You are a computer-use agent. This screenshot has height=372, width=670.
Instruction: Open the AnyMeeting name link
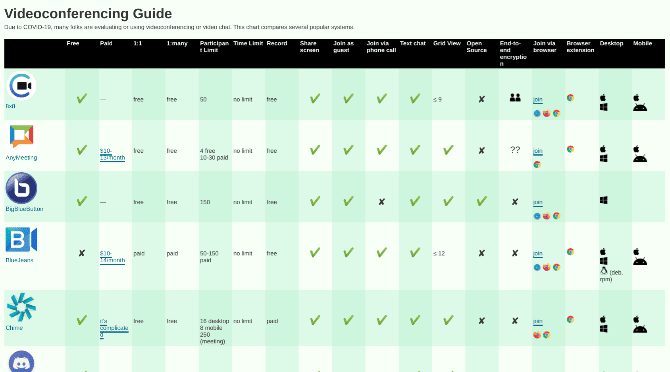point(21,158)
